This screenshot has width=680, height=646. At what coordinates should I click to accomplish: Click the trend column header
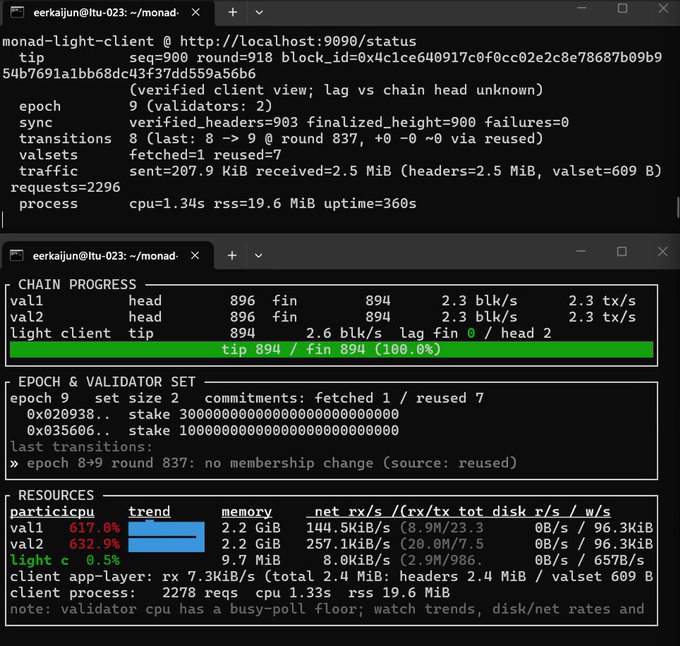pyautogui.click(x=149, y=512)
